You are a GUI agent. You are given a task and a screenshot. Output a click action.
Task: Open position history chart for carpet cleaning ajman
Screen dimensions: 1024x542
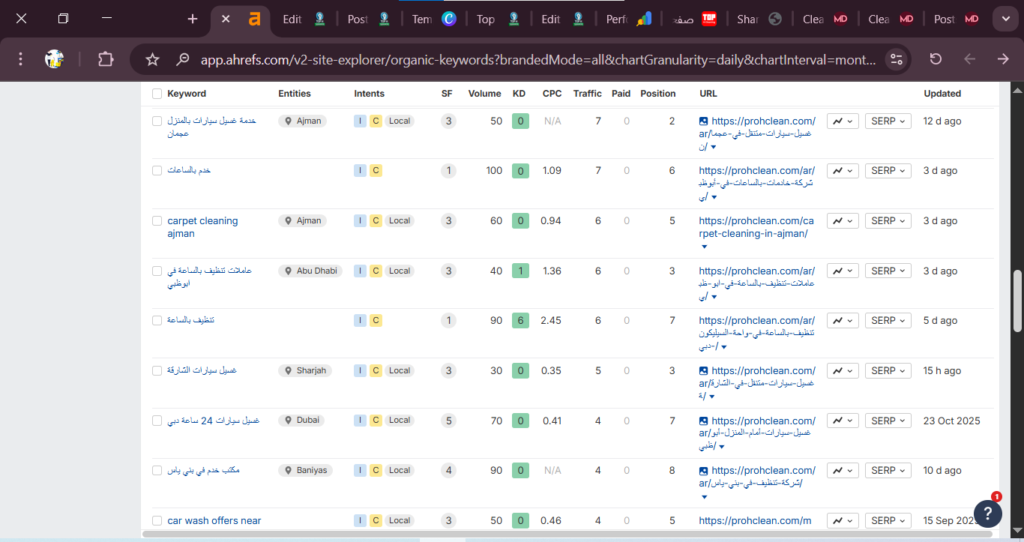pyautogui.click(x=843, y=221)
